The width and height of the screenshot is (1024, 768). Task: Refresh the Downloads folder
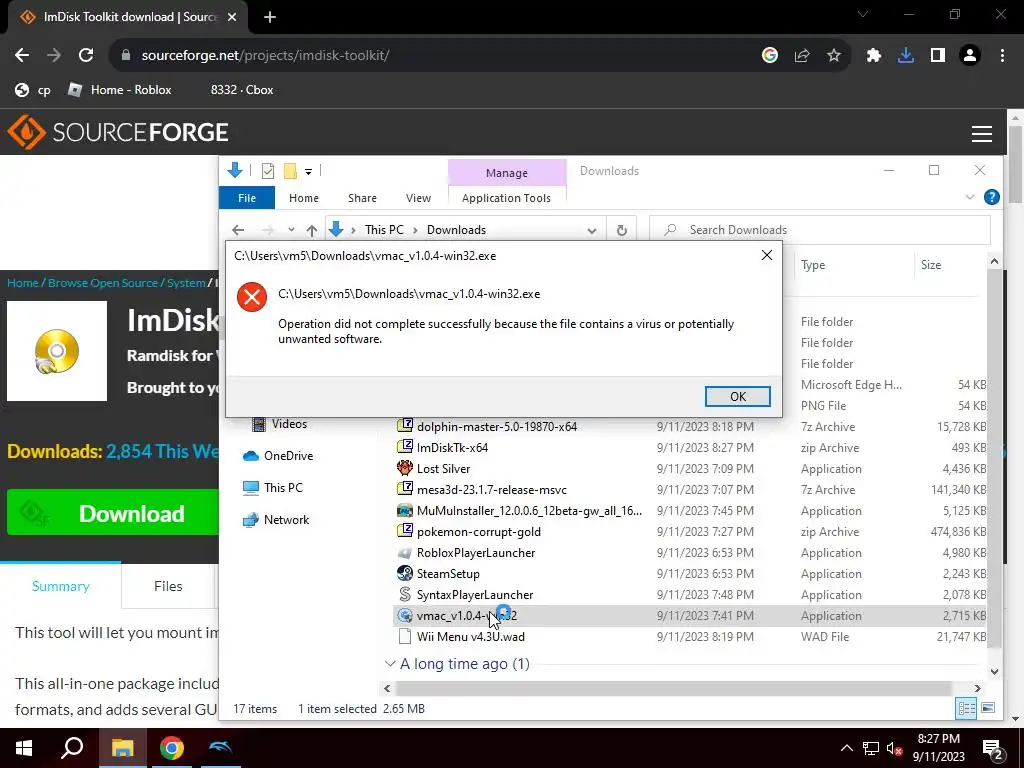pyautogui.click(x=621, y=230)
